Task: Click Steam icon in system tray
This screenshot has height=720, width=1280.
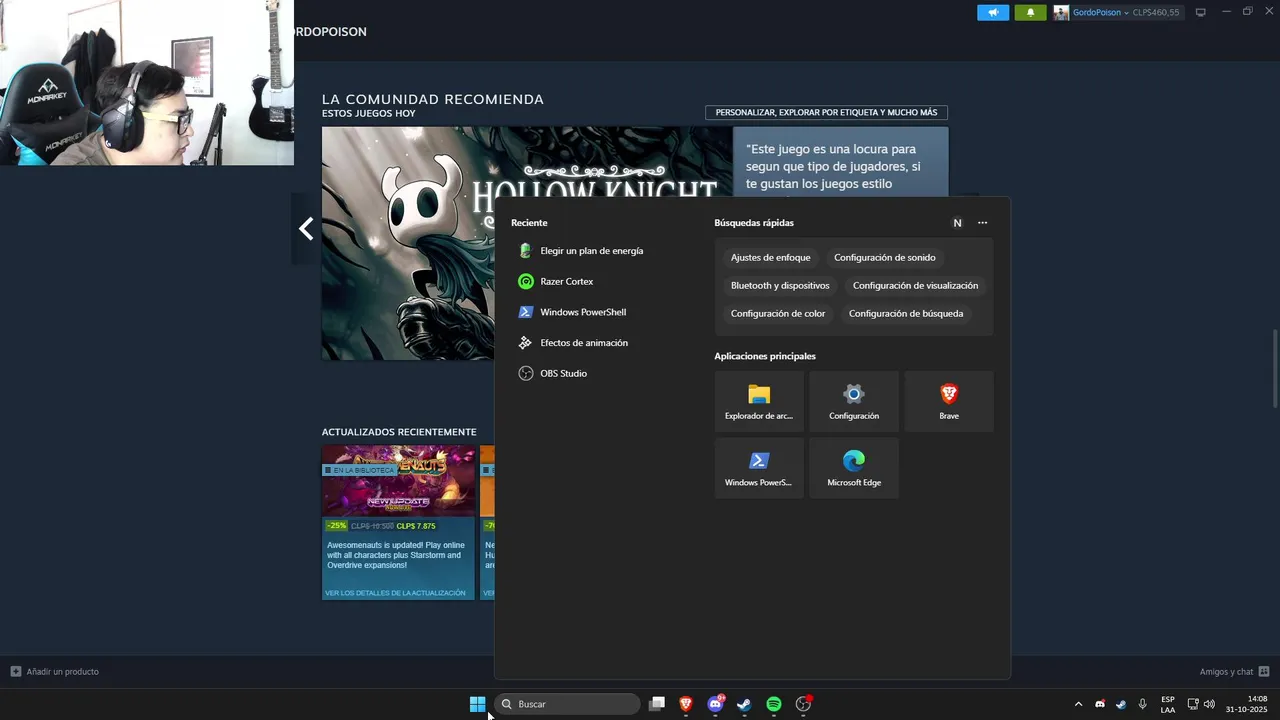Action: [x=1121, y=704]
